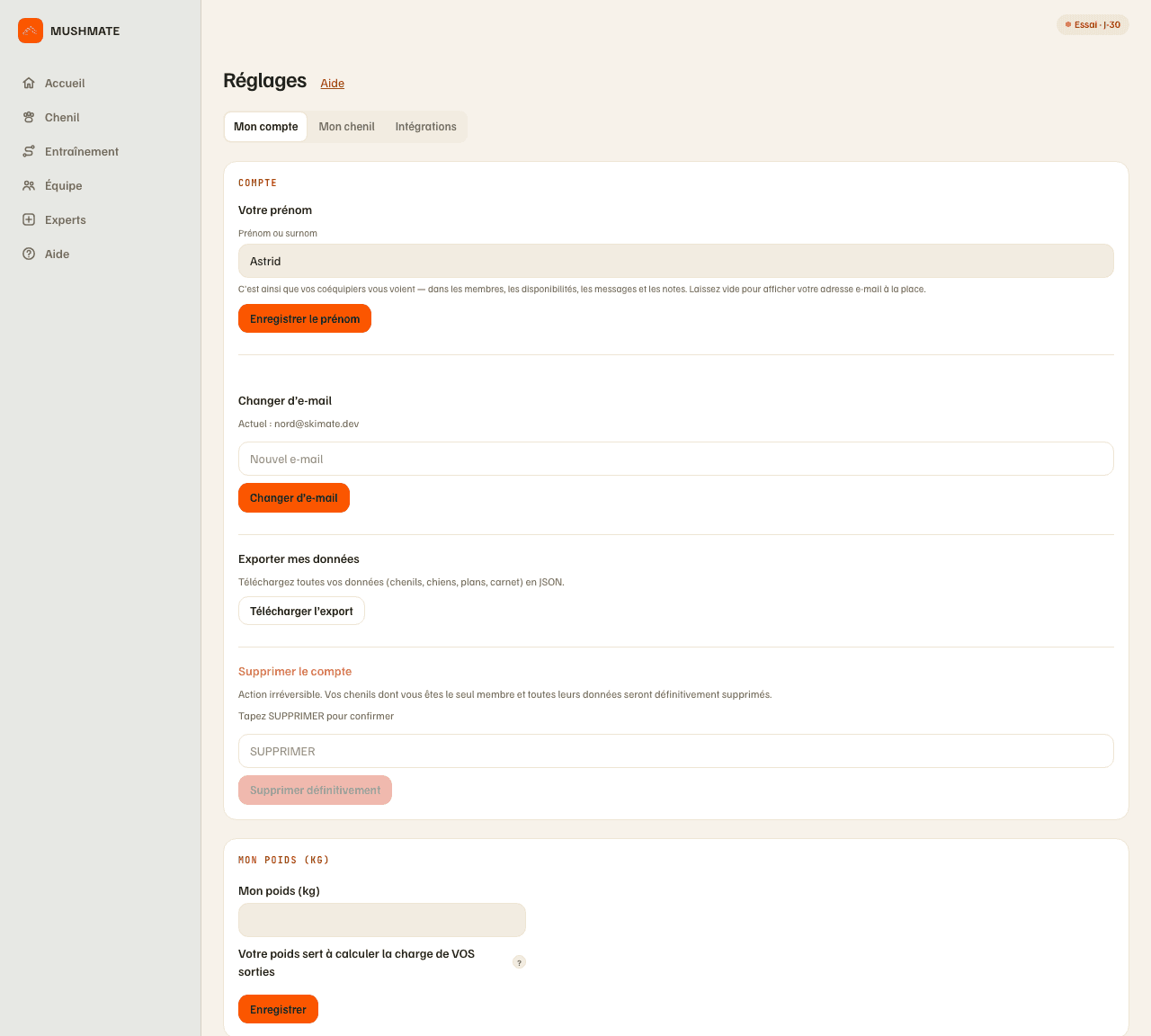Select the Mon compte tab
Viewport: 1151px width, 1036px height.
pyautogui.click(x=266, y=127)
